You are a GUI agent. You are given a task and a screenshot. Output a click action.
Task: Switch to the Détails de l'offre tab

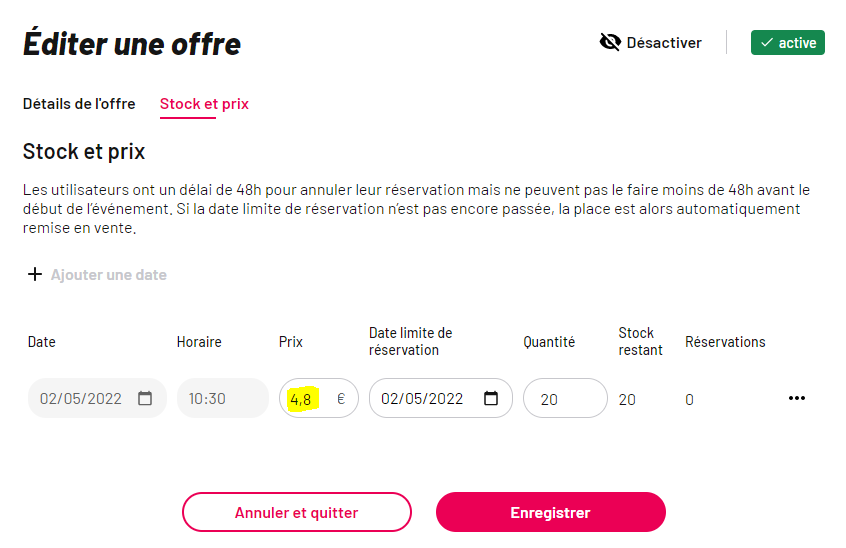coord(79,104)
